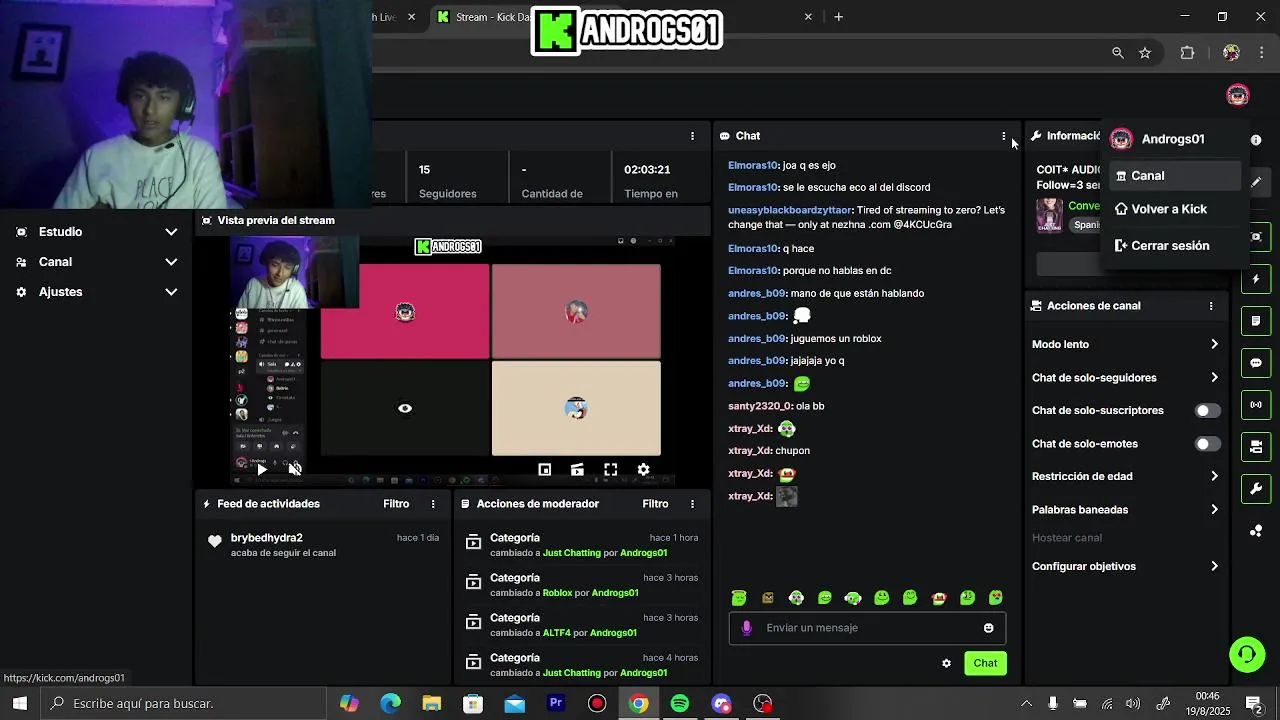Image resolution: width=1280 pixels, height=720 pixels.
Task: Open Premiere Pro from taskbar
Action: (556, 704)
